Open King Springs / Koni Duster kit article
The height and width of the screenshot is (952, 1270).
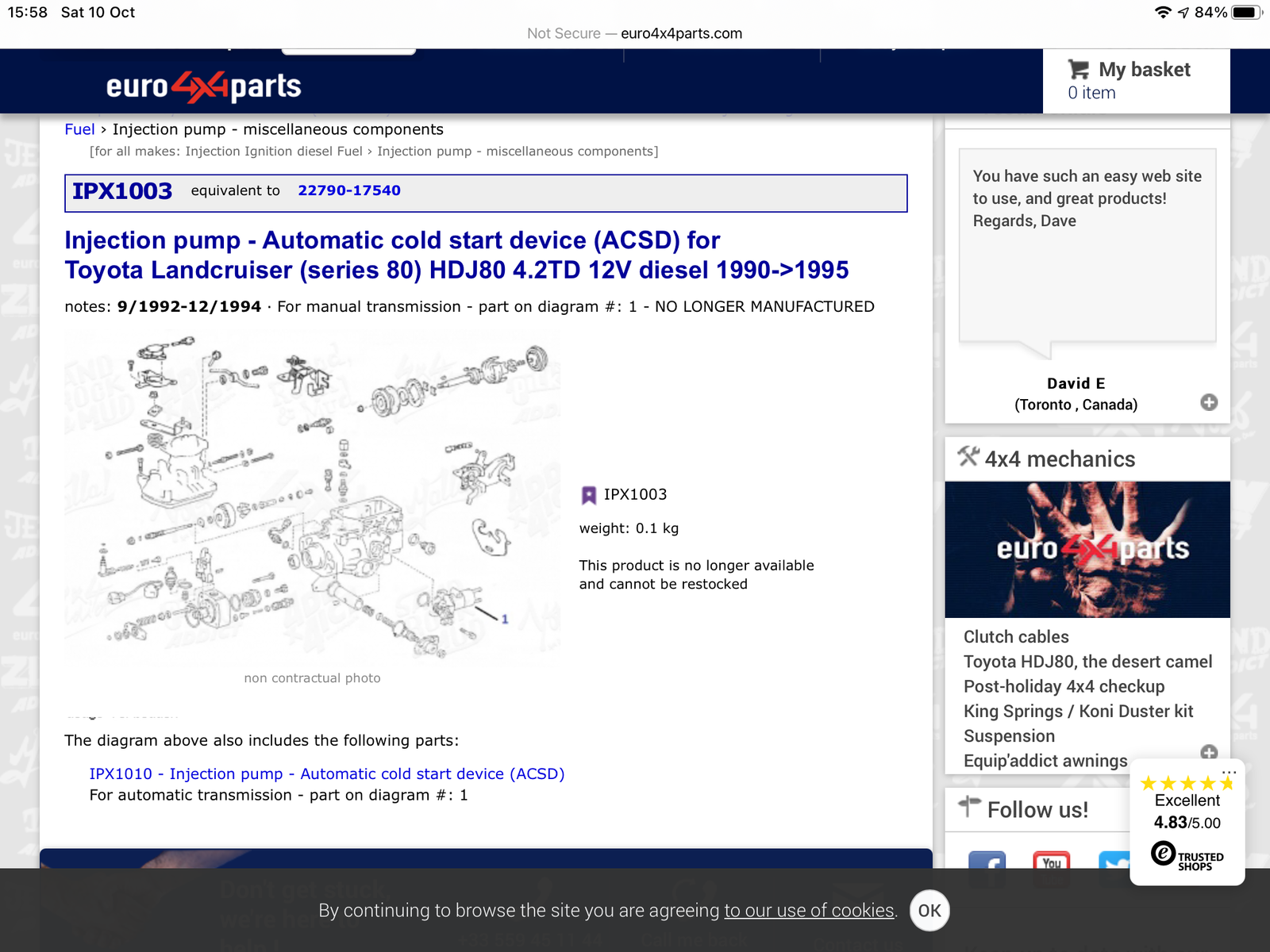1078,711
